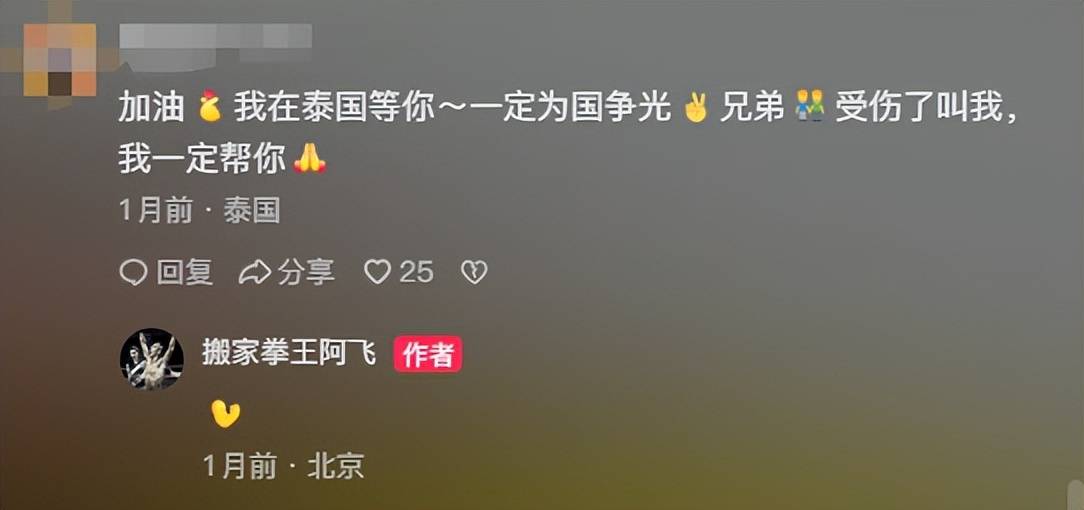
Task: Click the 1月前 · 泰国 timestamp
Action: [200, 211]
